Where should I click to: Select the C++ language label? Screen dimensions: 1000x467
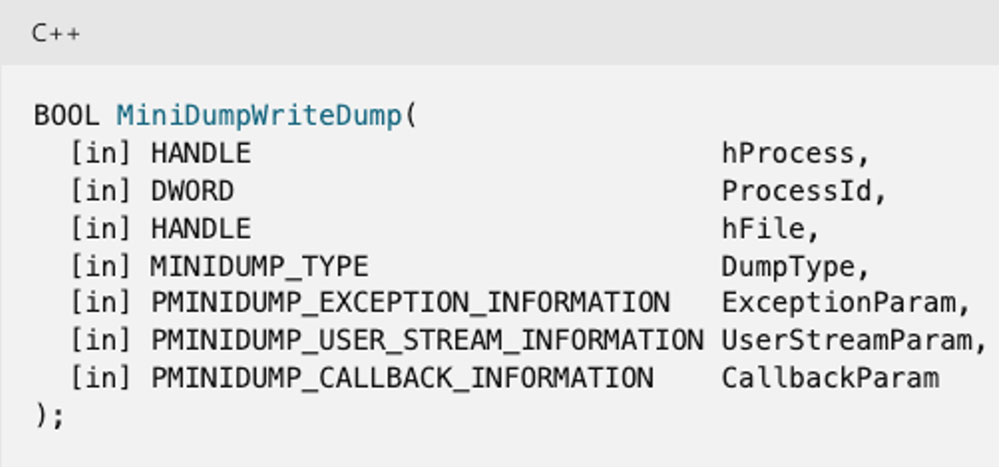pos(56,33)
